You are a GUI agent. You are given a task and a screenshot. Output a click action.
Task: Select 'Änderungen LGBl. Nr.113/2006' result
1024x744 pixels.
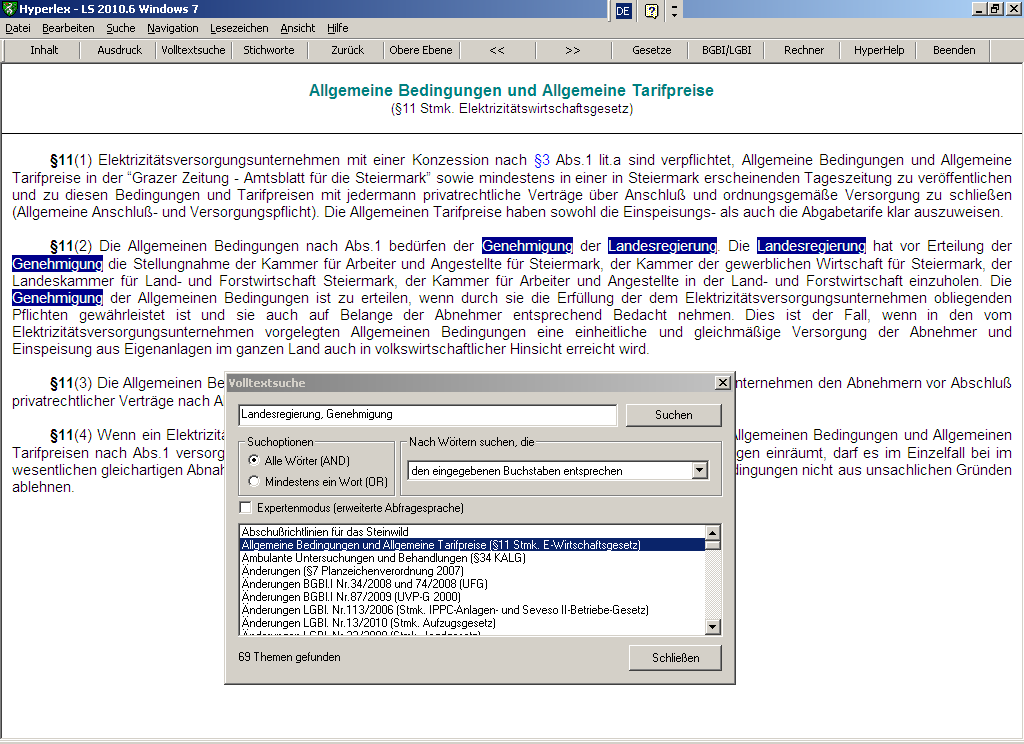[x=473, y=610]
